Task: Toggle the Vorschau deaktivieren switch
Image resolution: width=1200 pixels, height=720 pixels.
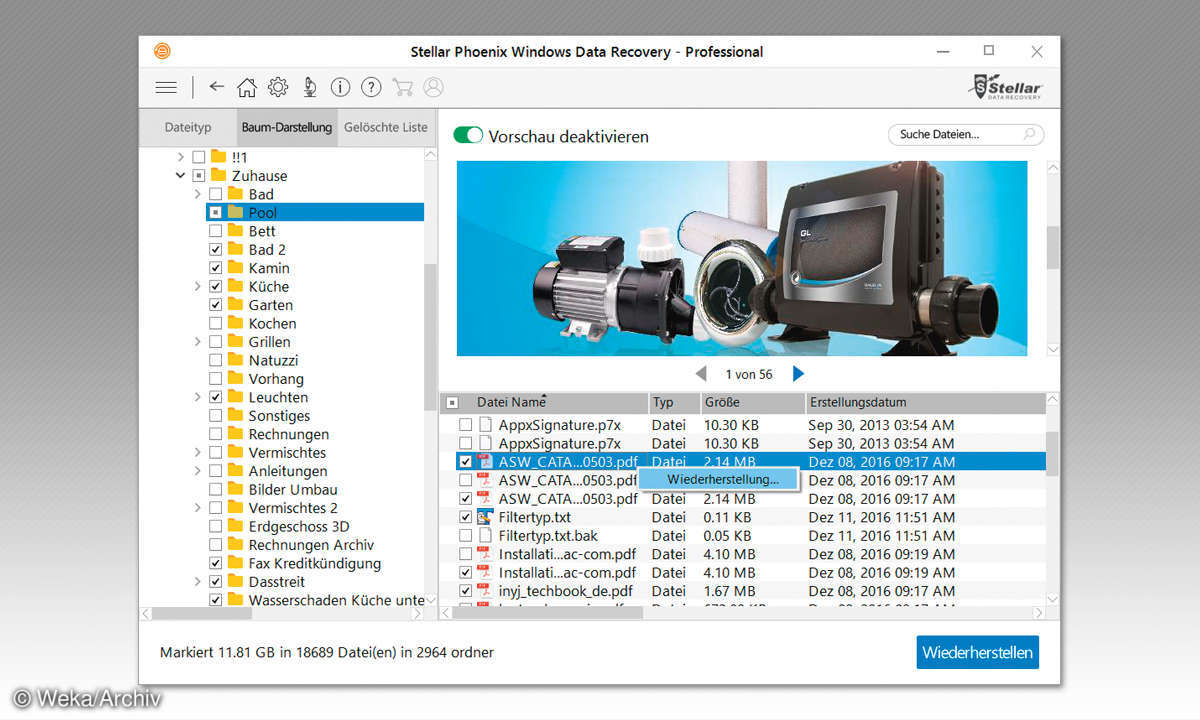Action: 468,135
